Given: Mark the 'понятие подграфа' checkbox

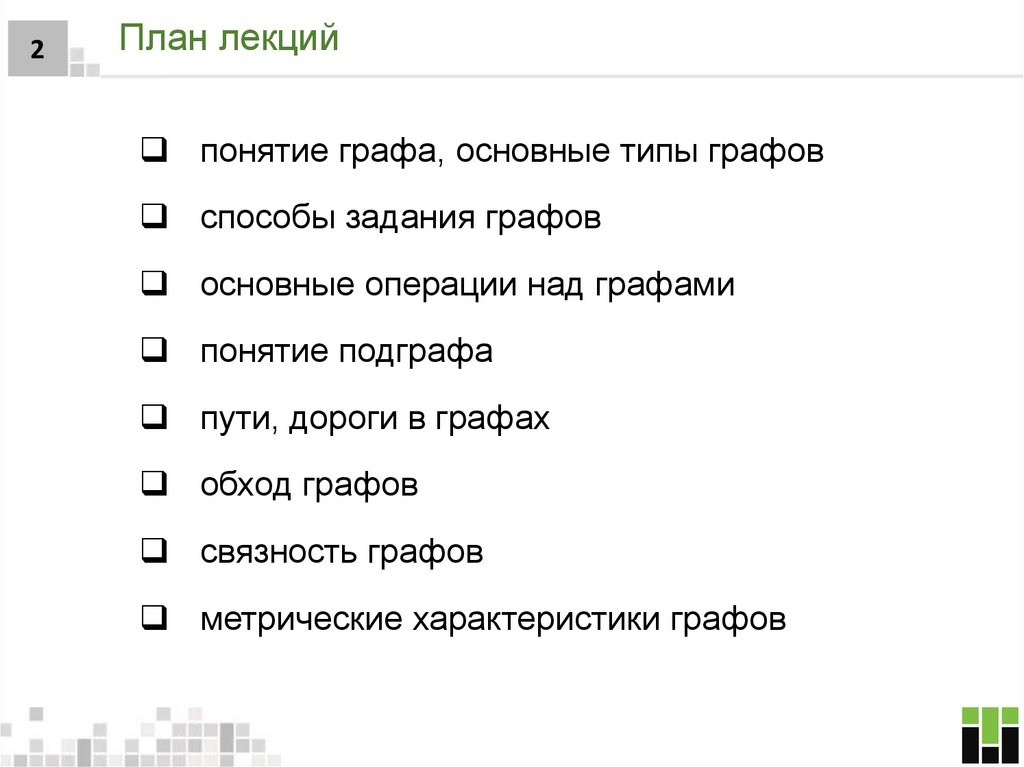Looking at the screenshot, I should click(154, 352).
